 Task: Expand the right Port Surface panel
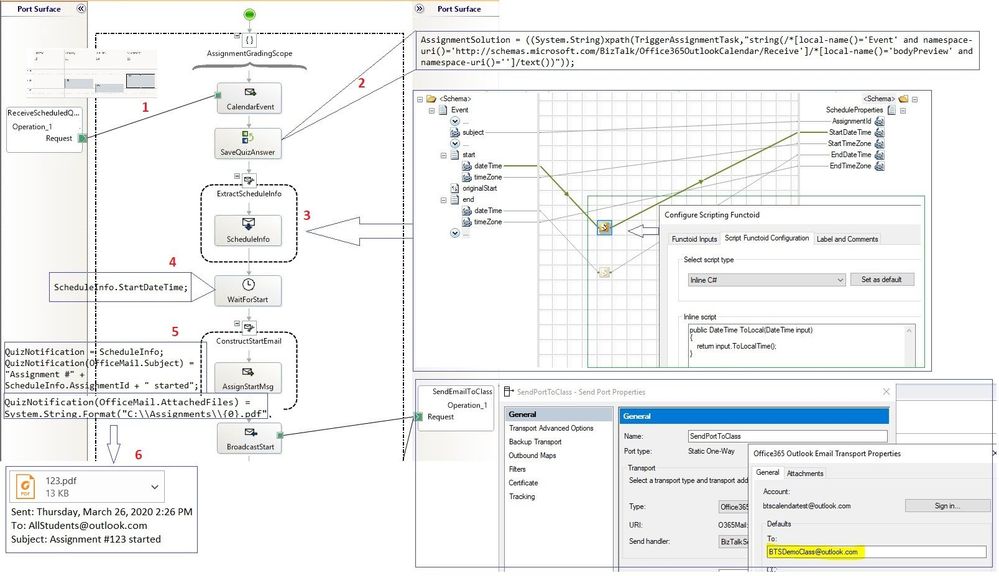(x=419, y=8)
